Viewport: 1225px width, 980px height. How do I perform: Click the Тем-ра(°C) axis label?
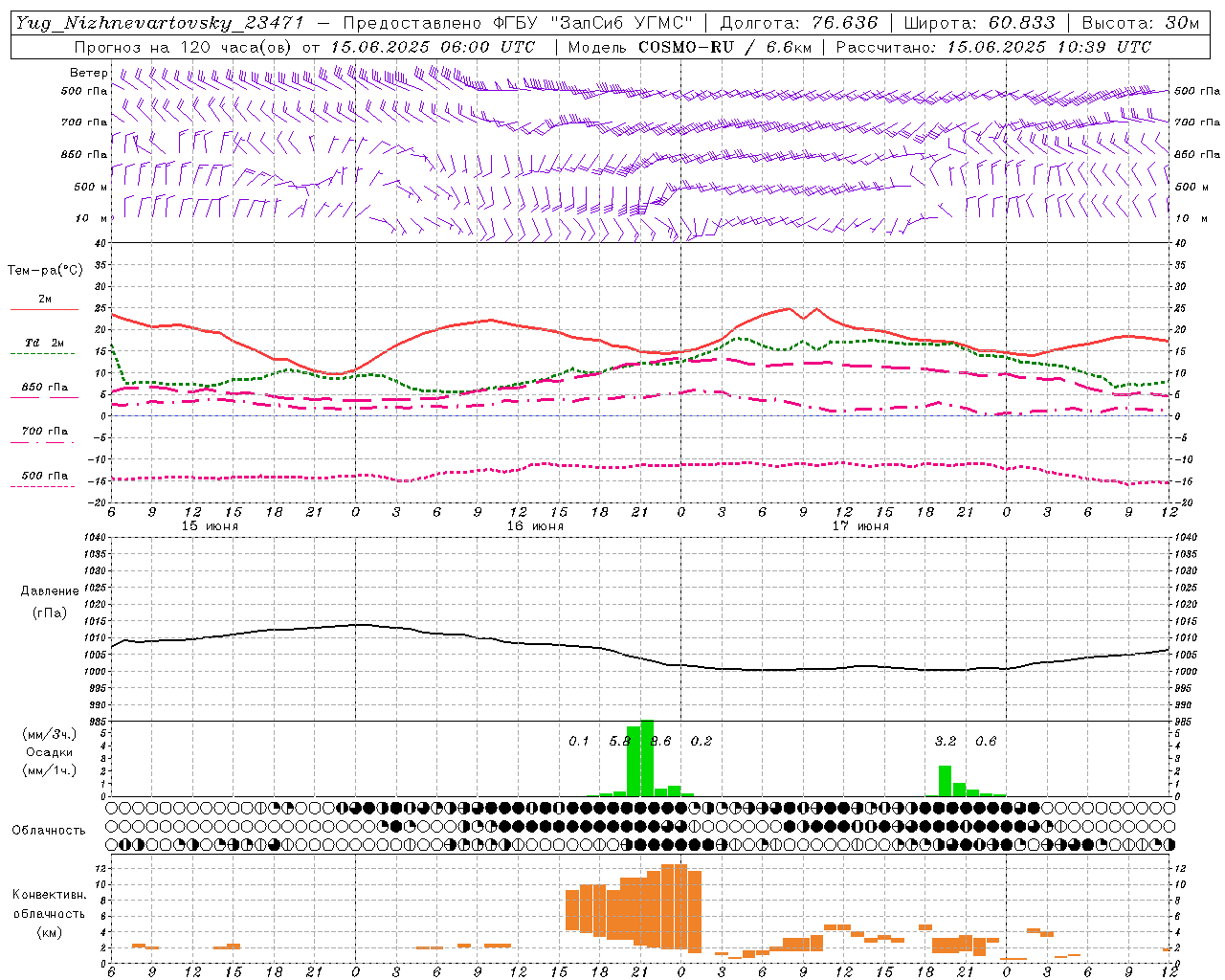point(45,270)
